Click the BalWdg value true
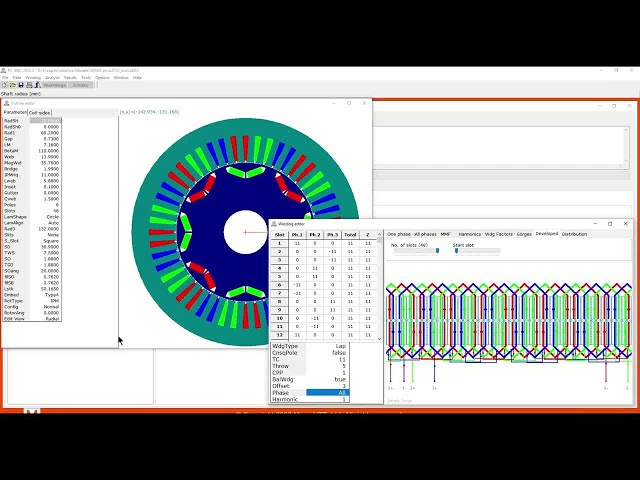The height and width of the screenshot is (480, 640). tap(327, 380)
